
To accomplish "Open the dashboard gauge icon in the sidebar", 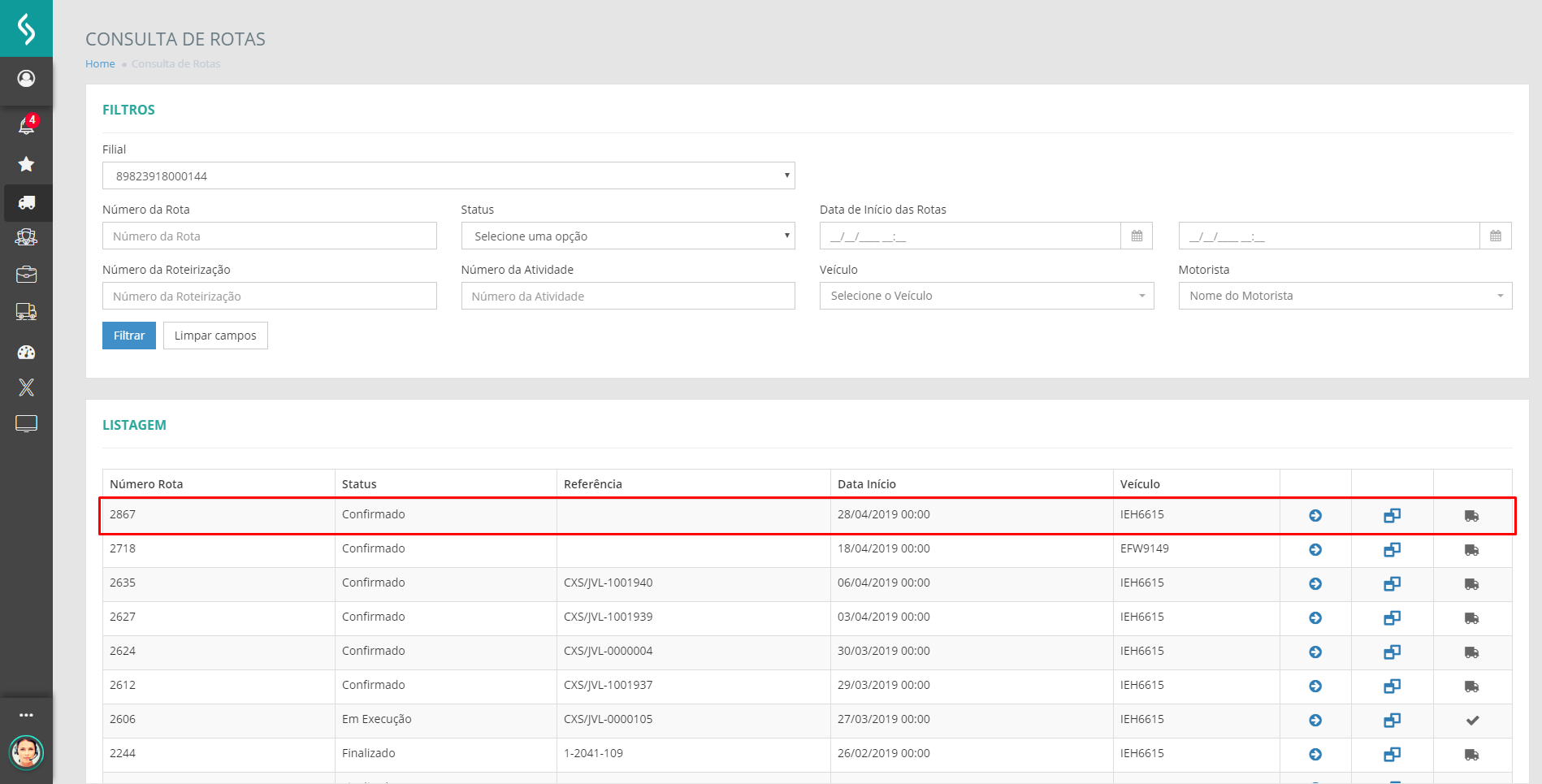I will [x=26, y=352].
